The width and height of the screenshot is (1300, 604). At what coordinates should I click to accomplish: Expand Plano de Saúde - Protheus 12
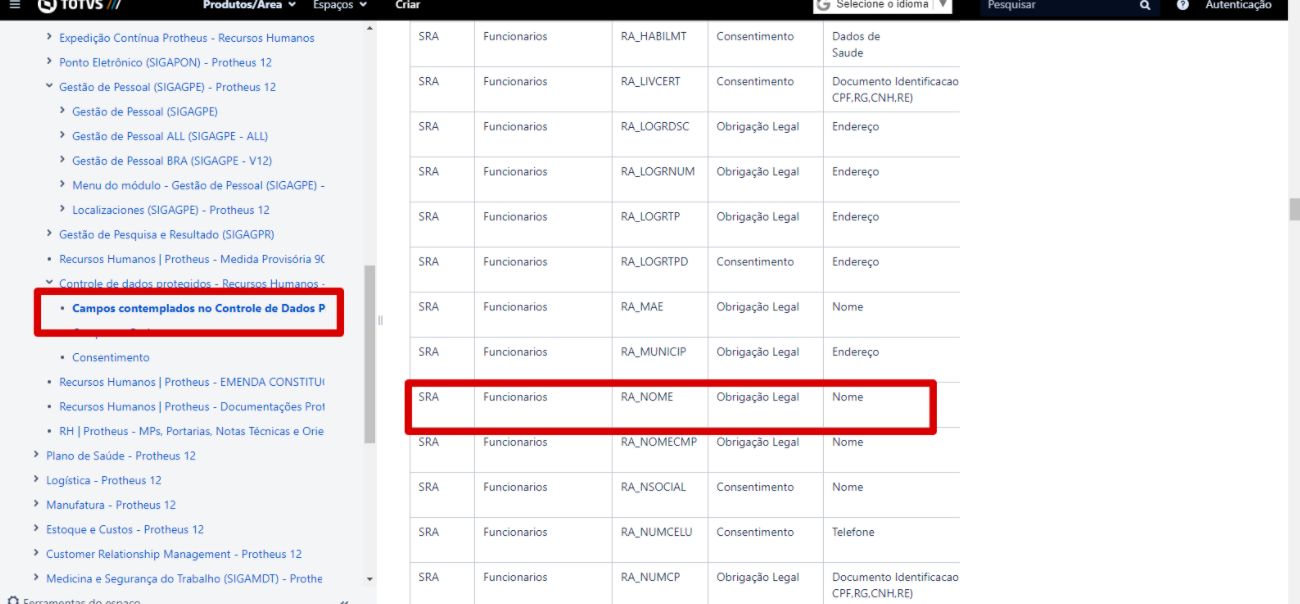click(x=37, y=456)
